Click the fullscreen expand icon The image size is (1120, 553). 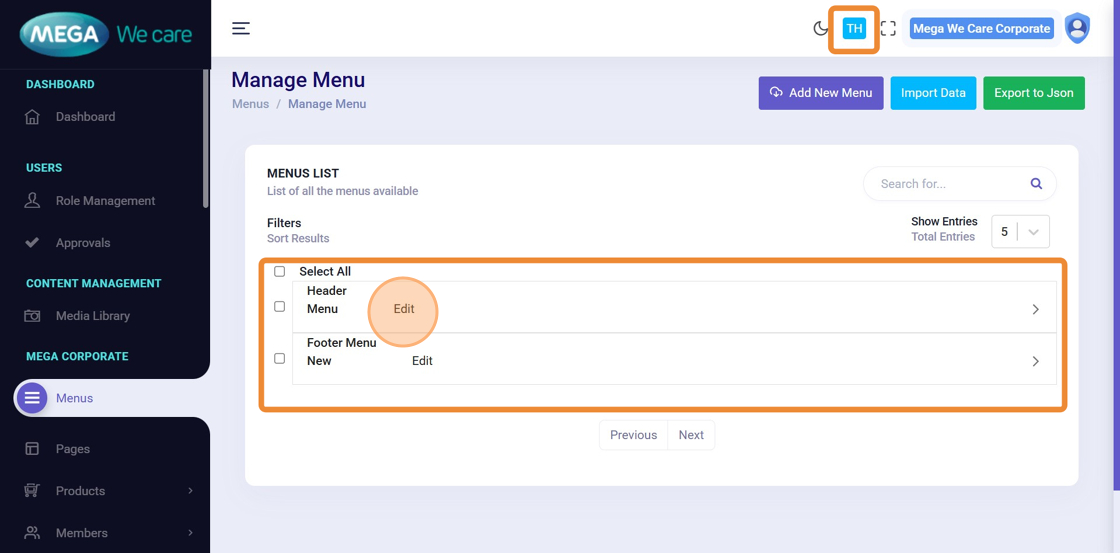pos(888,28)
